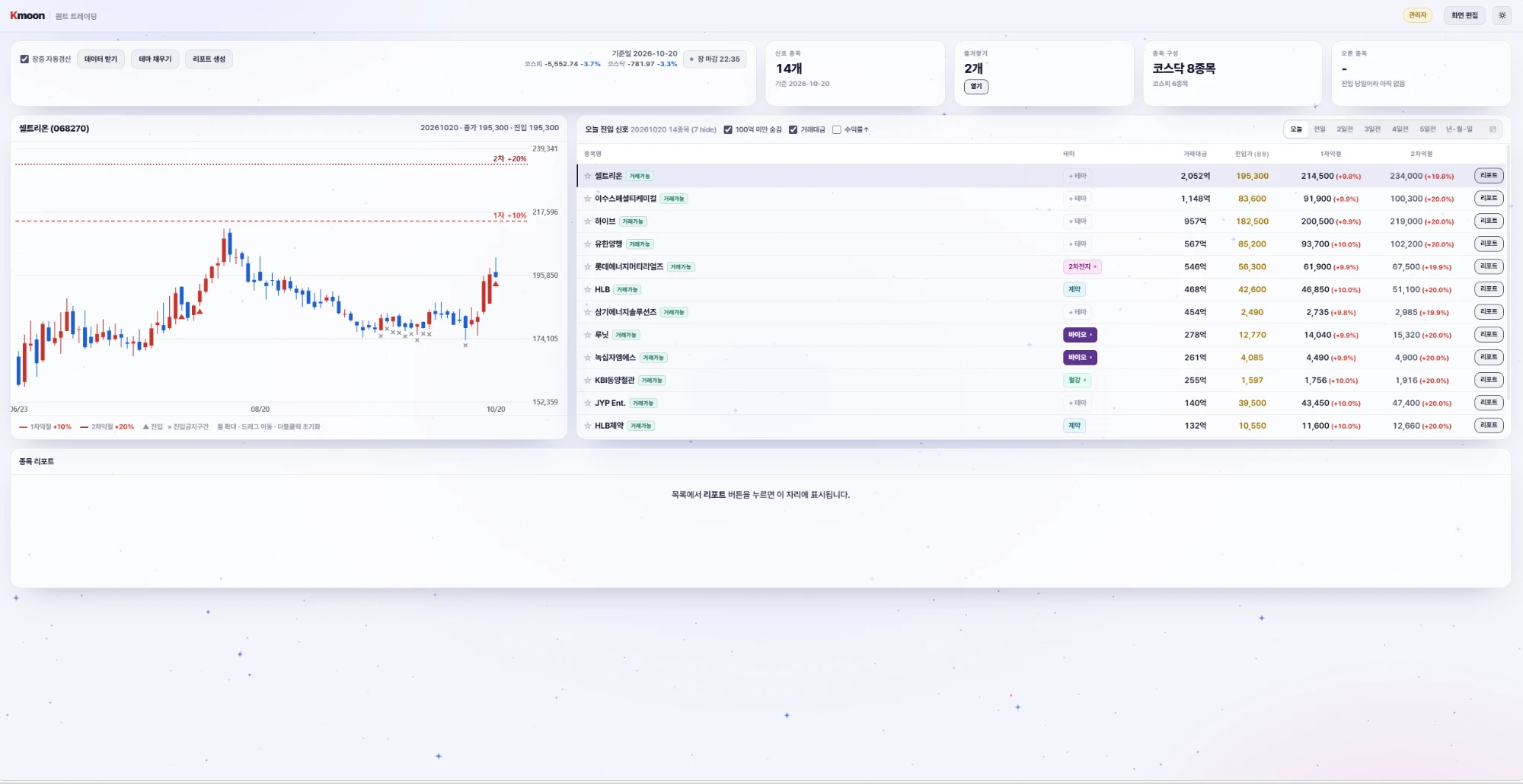
Task: Click the 관리자 badge in the header
Action: (1417, 15)
